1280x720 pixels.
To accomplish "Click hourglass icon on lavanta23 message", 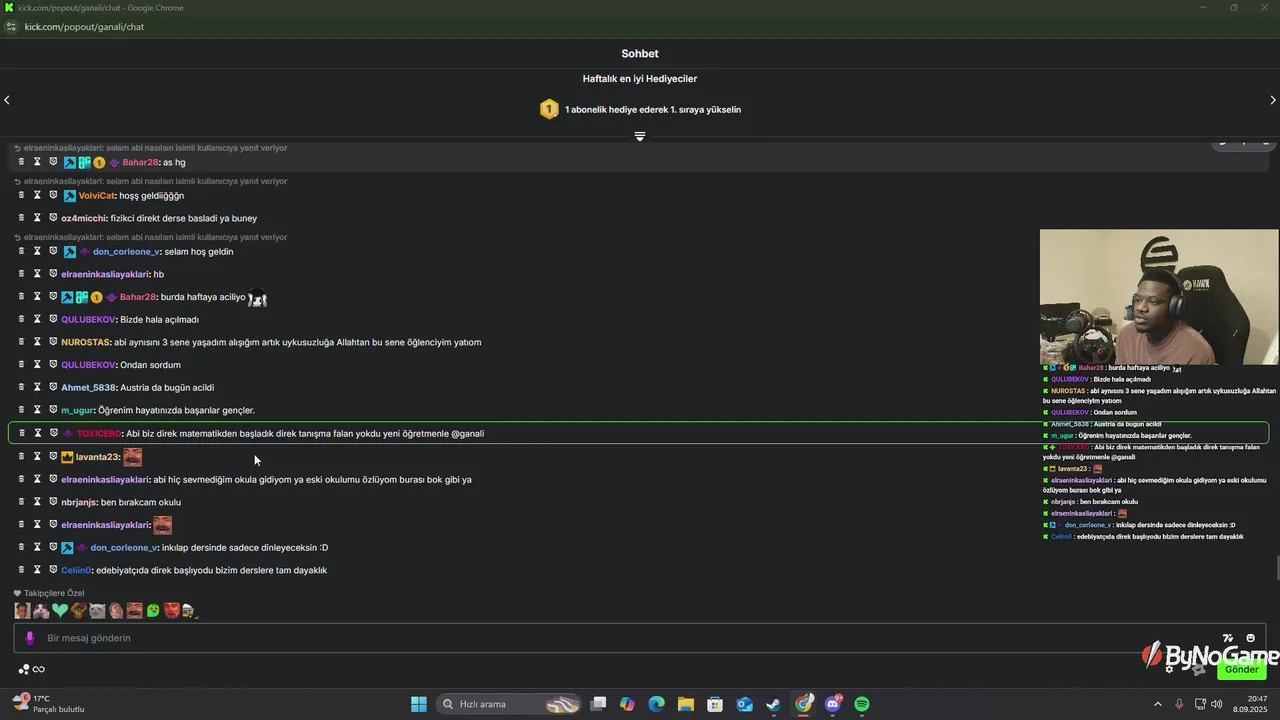I will point(37,456).
